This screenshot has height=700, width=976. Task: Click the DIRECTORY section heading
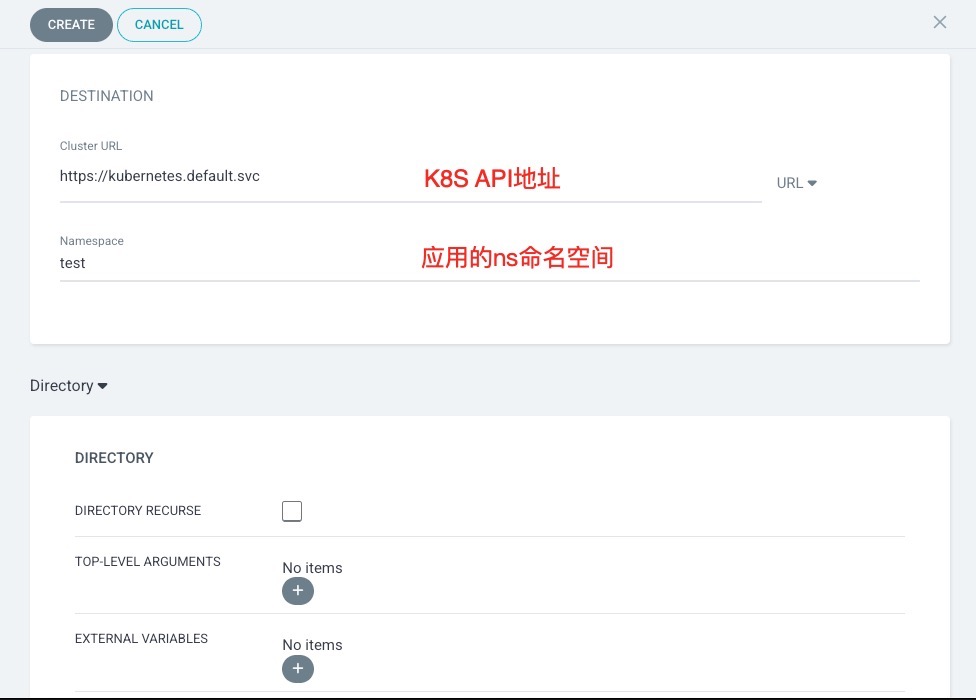tap(114, 458)
